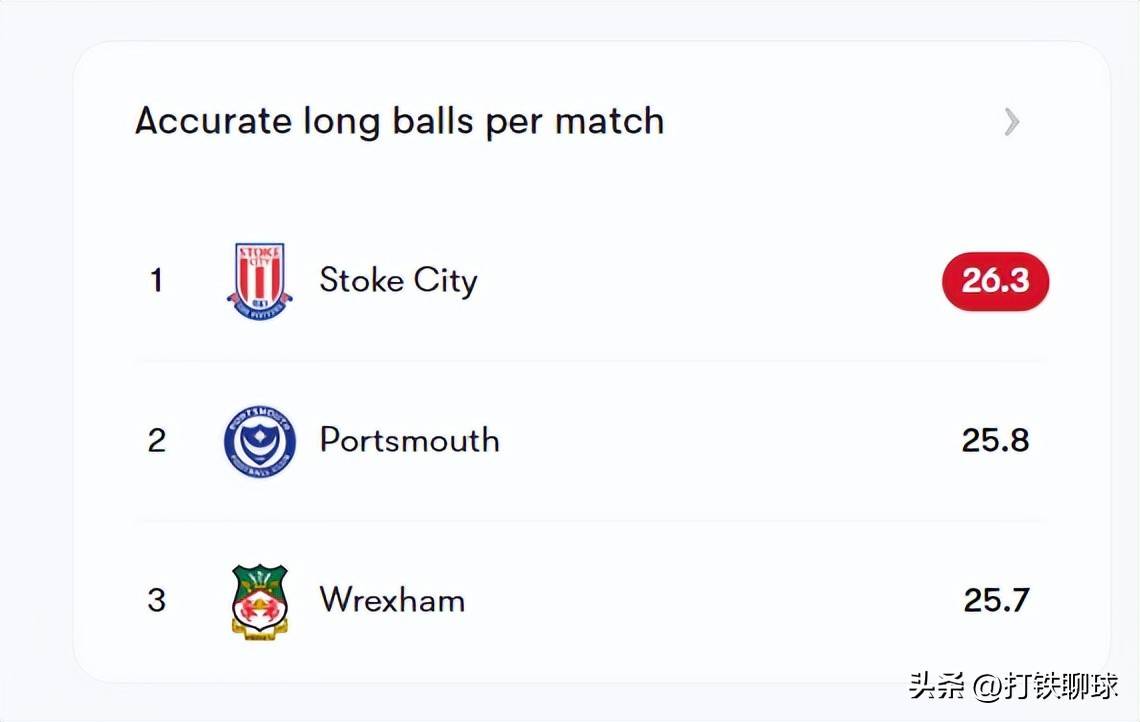Select Portsmouth's 25.8 value
This screenshot has height=722, width=1140.
pyautogui.click(x=995, y=441)
